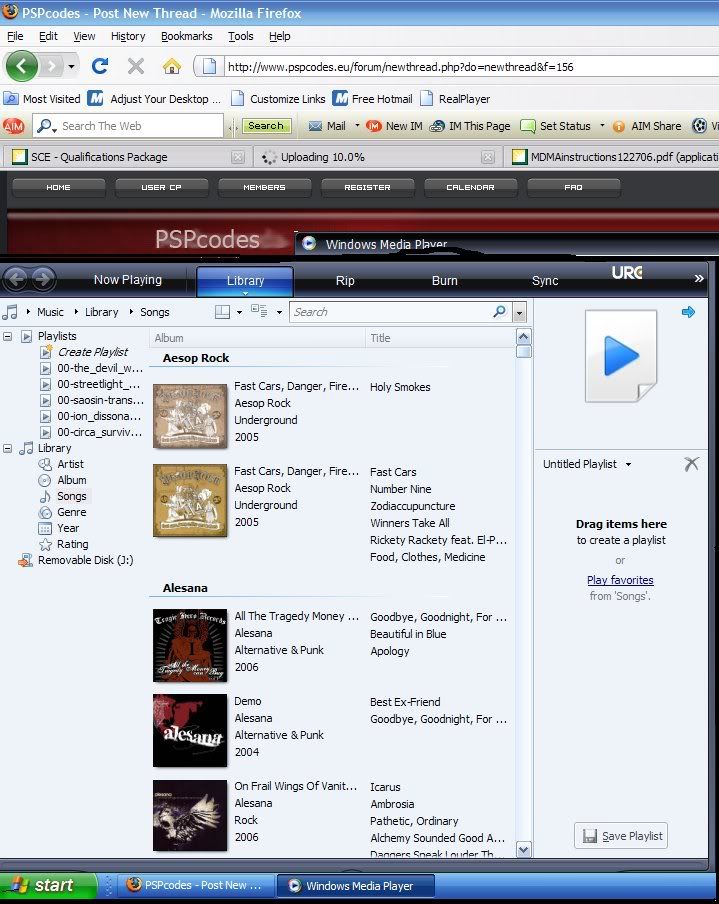719x904 pixels.
Task: Open navigation history dropdown arrow
Action: click(71, 67)
